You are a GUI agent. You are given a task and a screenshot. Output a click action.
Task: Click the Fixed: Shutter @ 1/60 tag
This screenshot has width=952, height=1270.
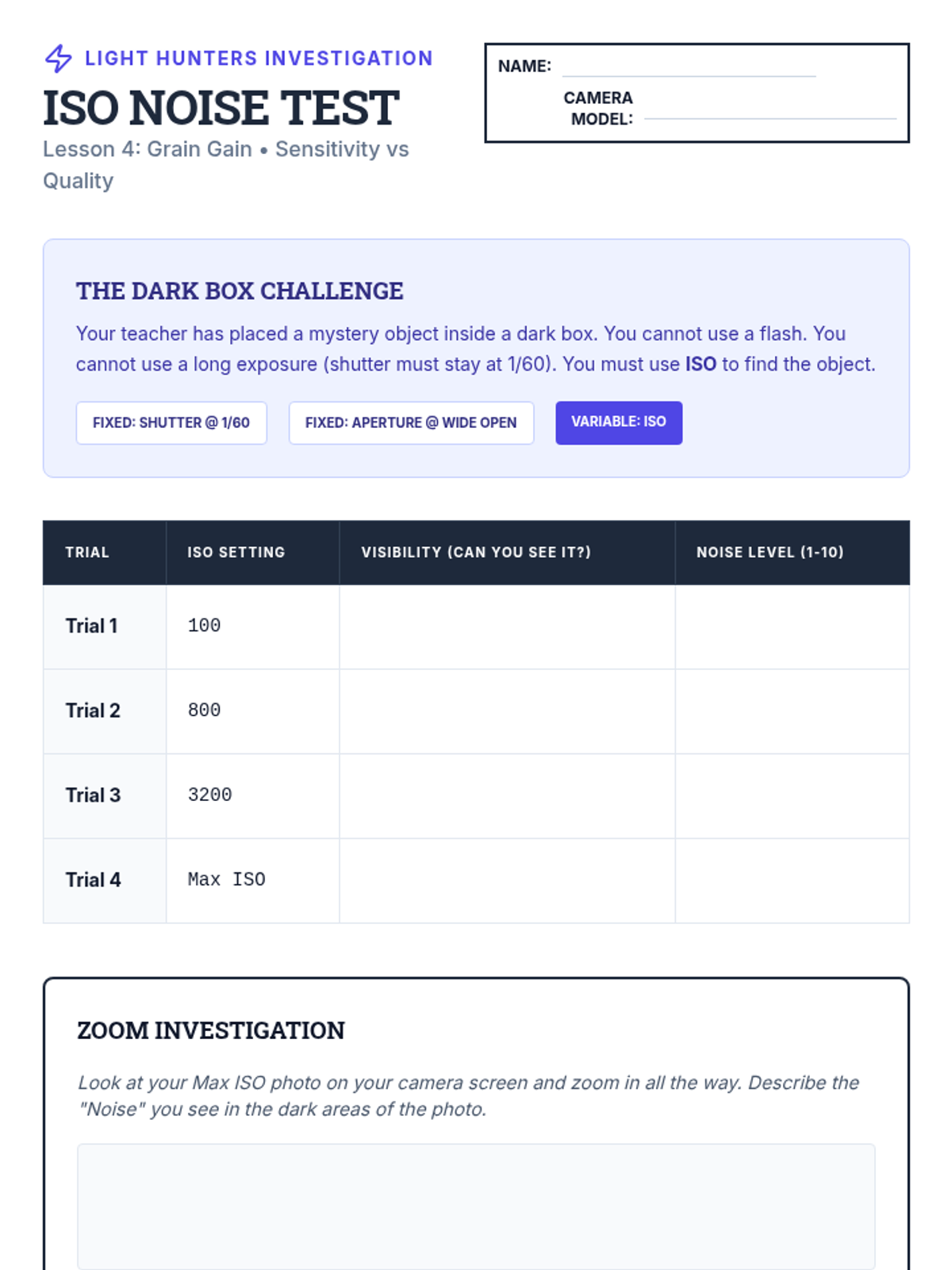[171, 423]
